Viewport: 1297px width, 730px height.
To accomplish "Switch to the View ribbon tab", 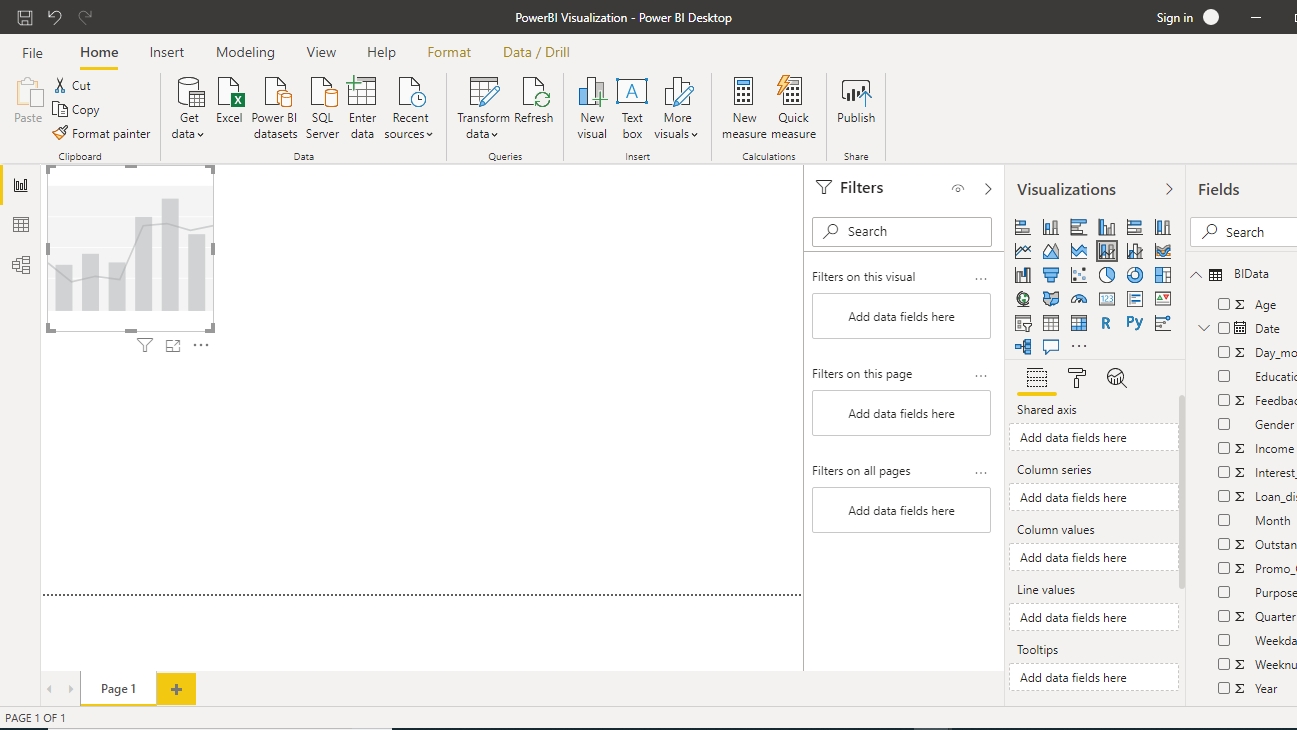I will [x=321, y=52].
